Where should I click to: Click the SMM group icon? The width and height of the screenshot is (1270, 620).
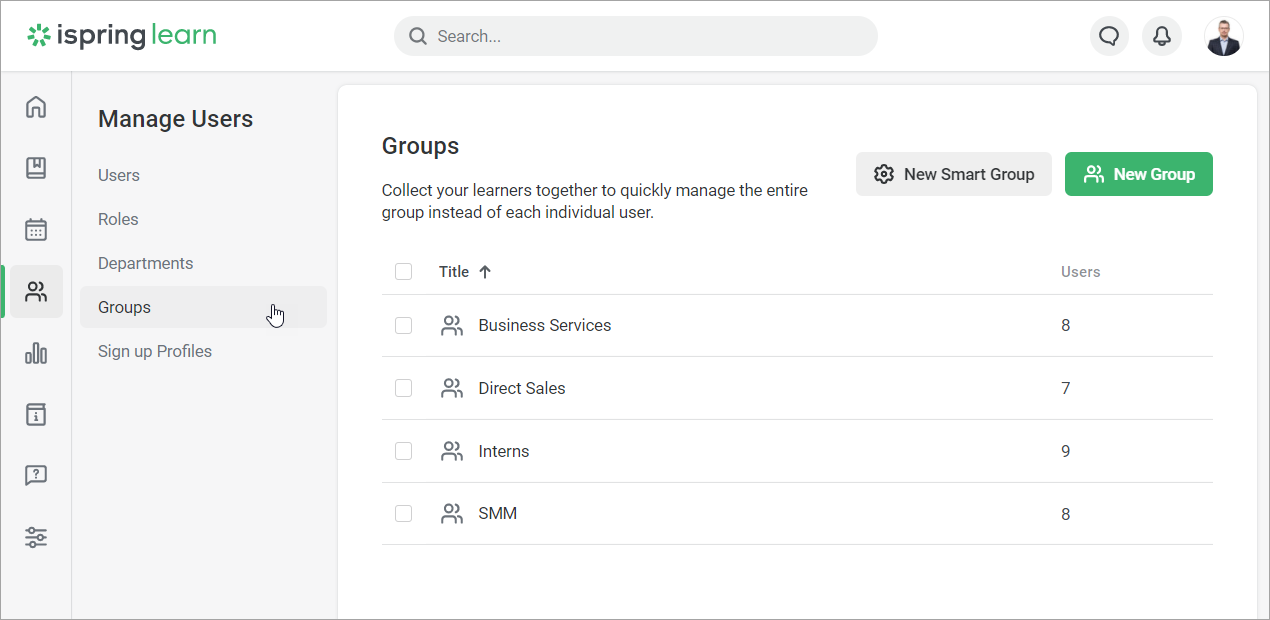click(452, 514)
